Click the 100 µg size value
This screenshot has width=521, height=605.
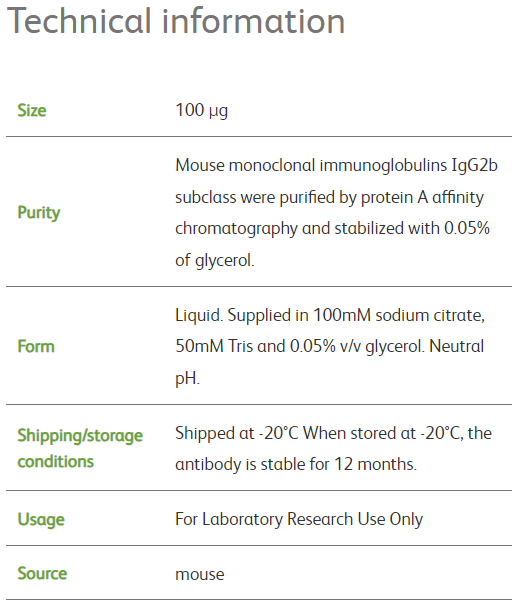click(201, 111)
